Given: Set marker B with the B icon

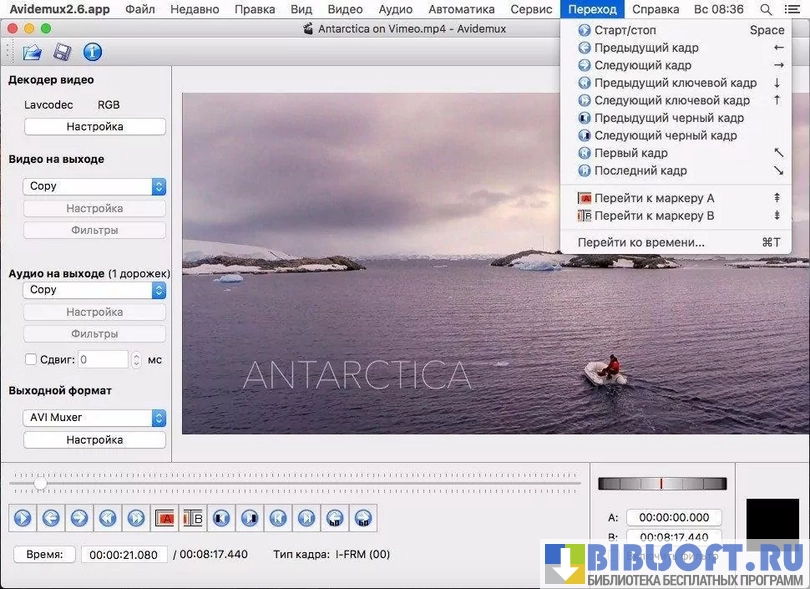Looking at the screenshot, I should 193,518.
